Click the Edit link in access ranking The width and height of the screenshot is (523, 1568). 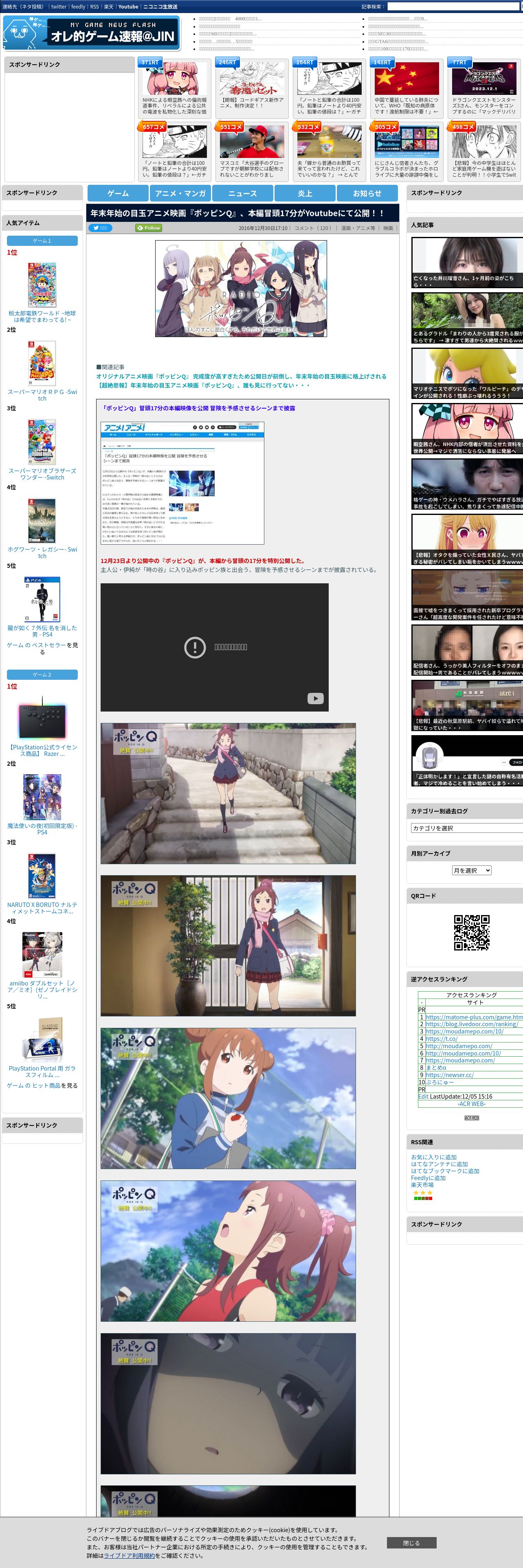[x=423, y=1096]
